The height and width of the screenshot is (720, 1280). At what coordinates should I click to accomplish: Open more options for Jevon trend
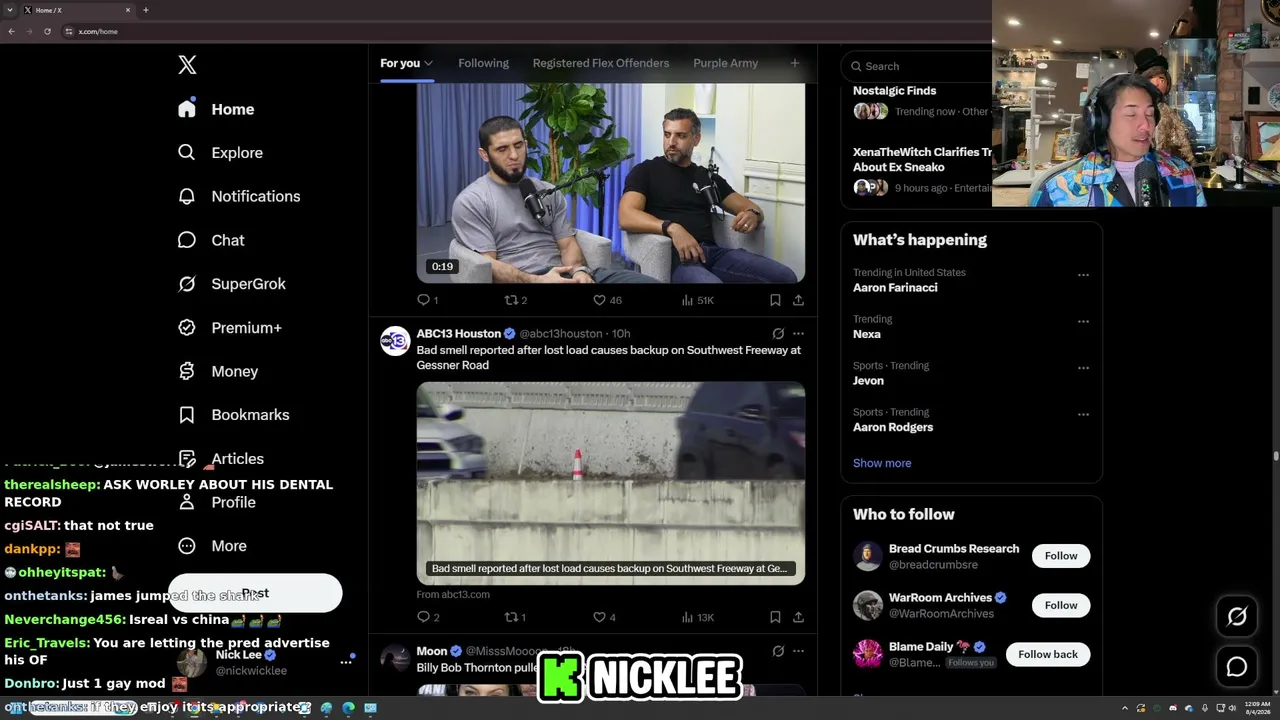[x=1083, y=368]
